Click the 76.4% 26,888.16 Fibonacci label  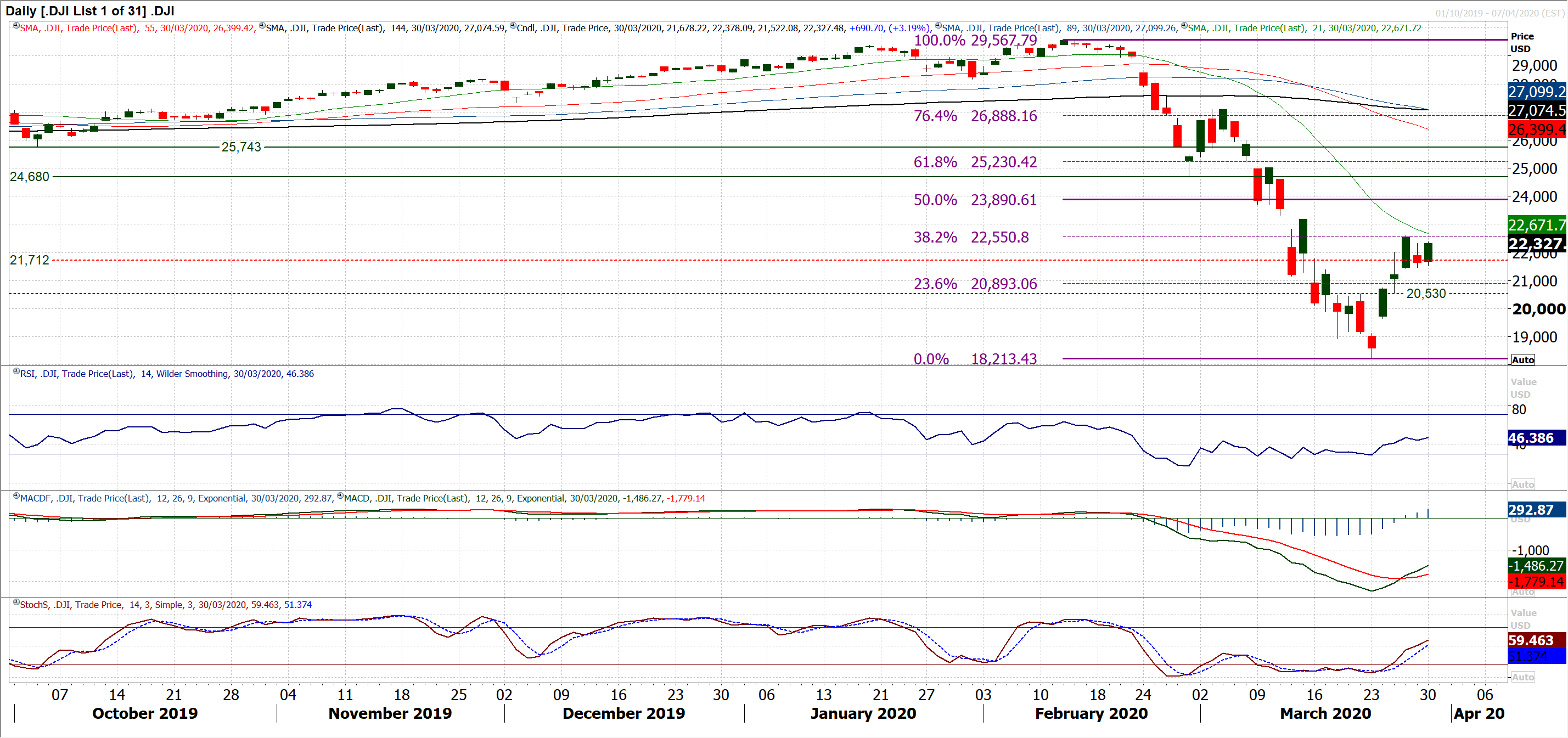(975, 116)
